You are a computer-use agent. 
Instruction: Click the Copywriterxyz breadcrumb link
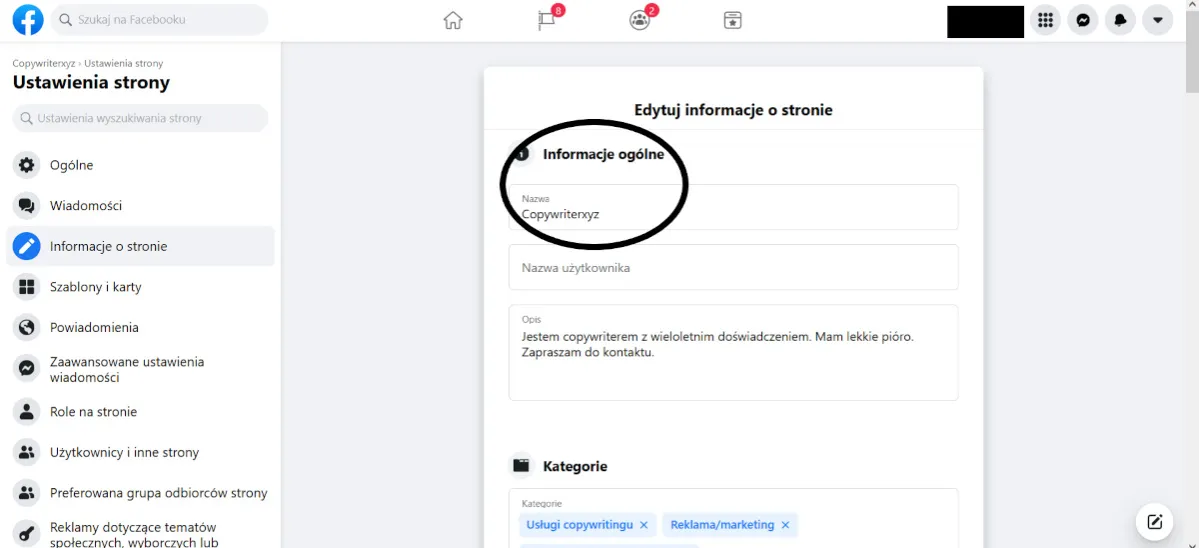44,63
